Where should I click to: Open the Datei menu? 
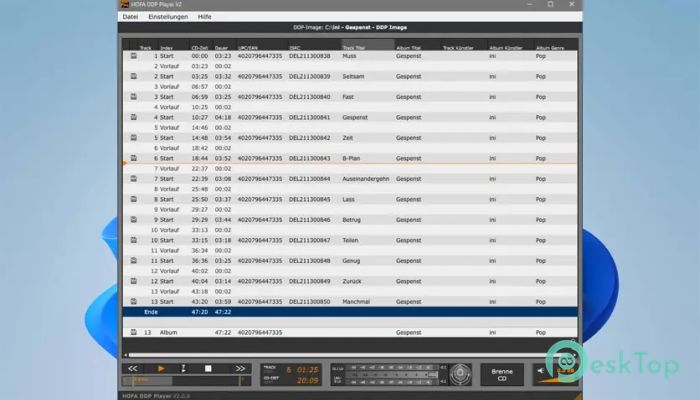[130, 17]
